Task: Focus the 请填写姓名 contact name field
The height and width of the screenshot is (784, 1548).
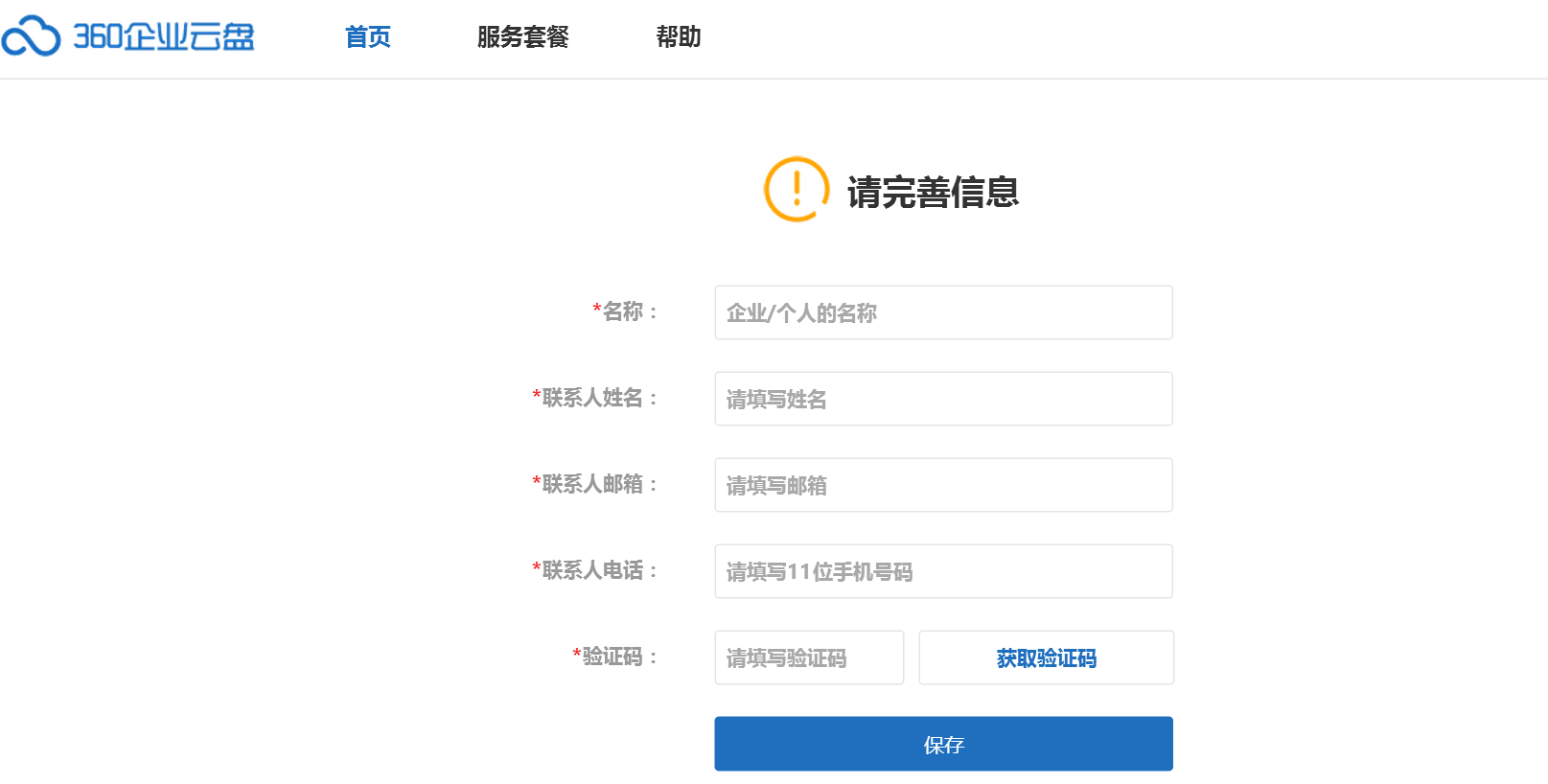Action: tap(943, 399)
